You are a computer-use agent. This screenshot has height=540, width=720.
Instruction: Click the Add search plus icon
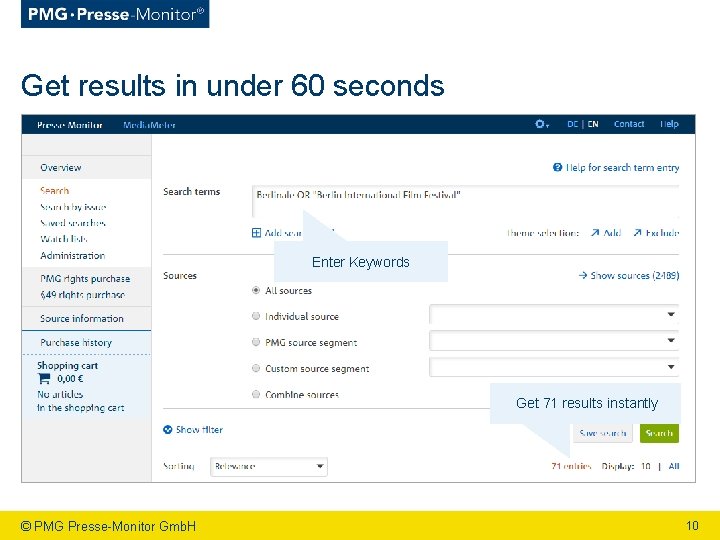(256, 233)
